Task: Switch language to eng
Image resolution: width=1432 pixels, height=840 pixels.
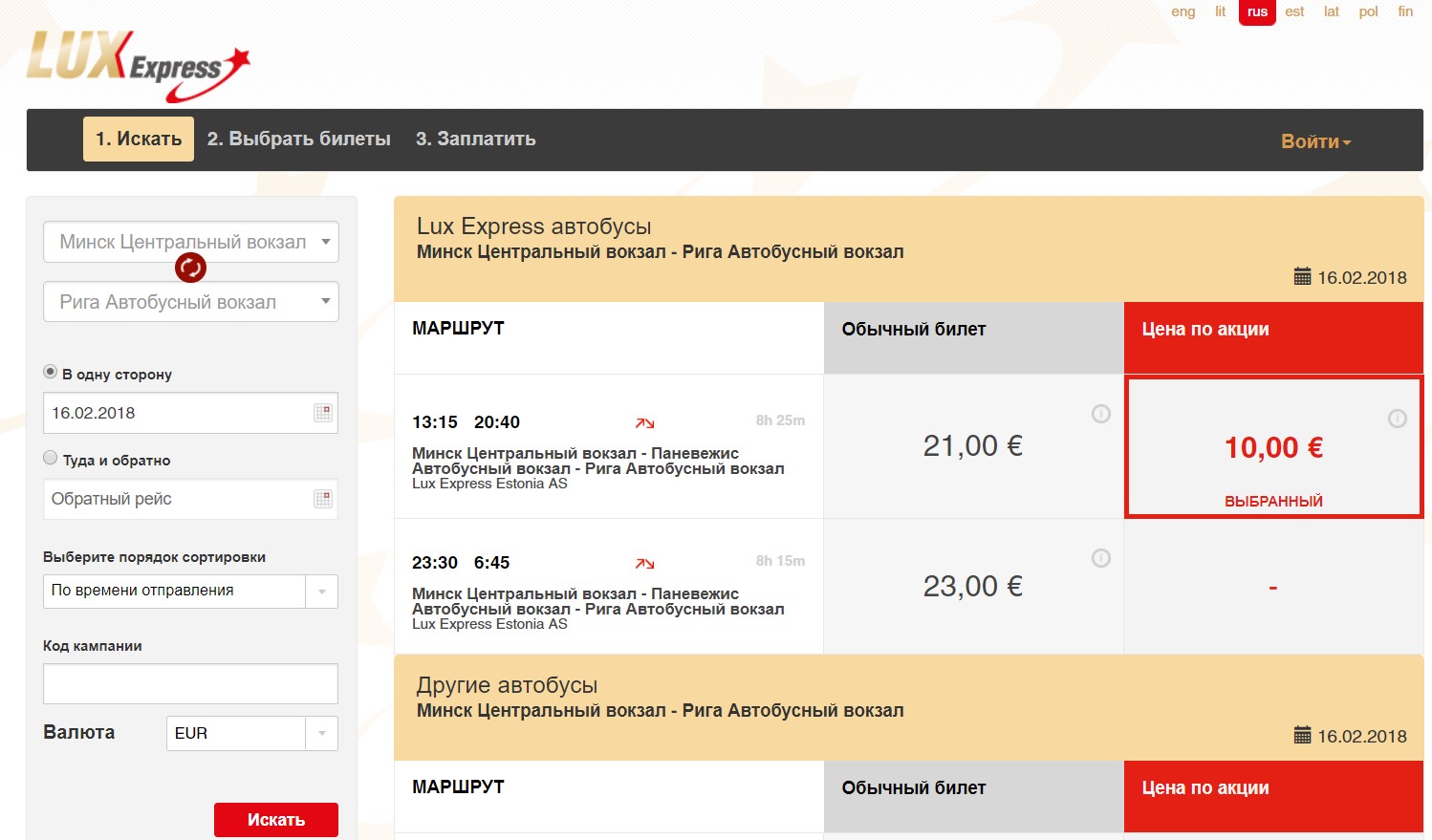Action: [1182, 11]
